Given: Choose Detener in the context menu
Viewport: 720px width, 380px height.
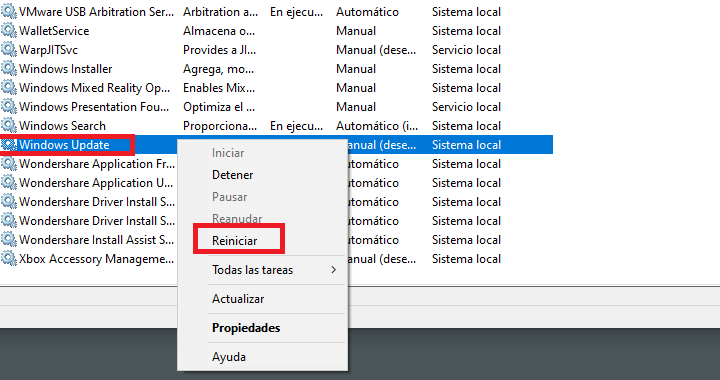Looking at the screenshot, I should click(x=232, y=175).
